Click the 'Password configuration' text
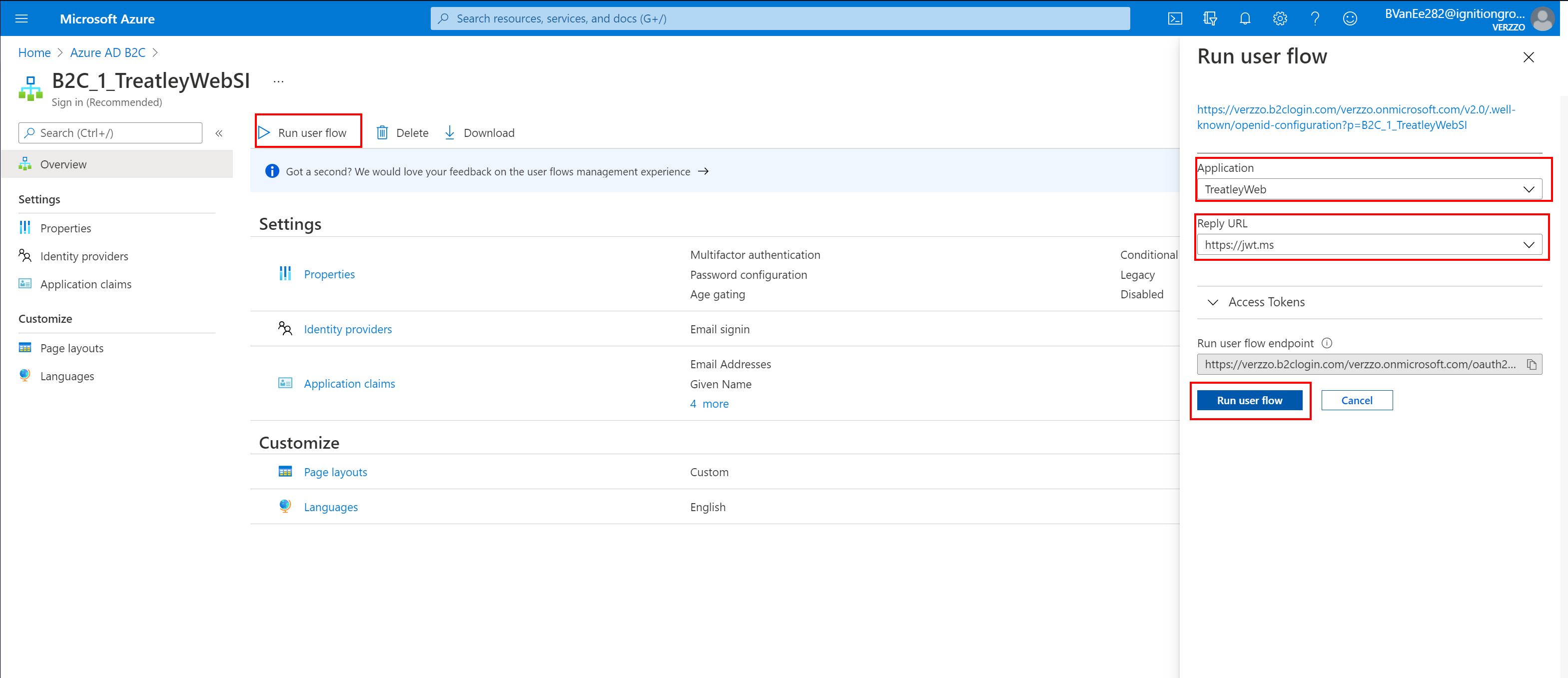Viewport: 1568px width, 678px height. 748,275
